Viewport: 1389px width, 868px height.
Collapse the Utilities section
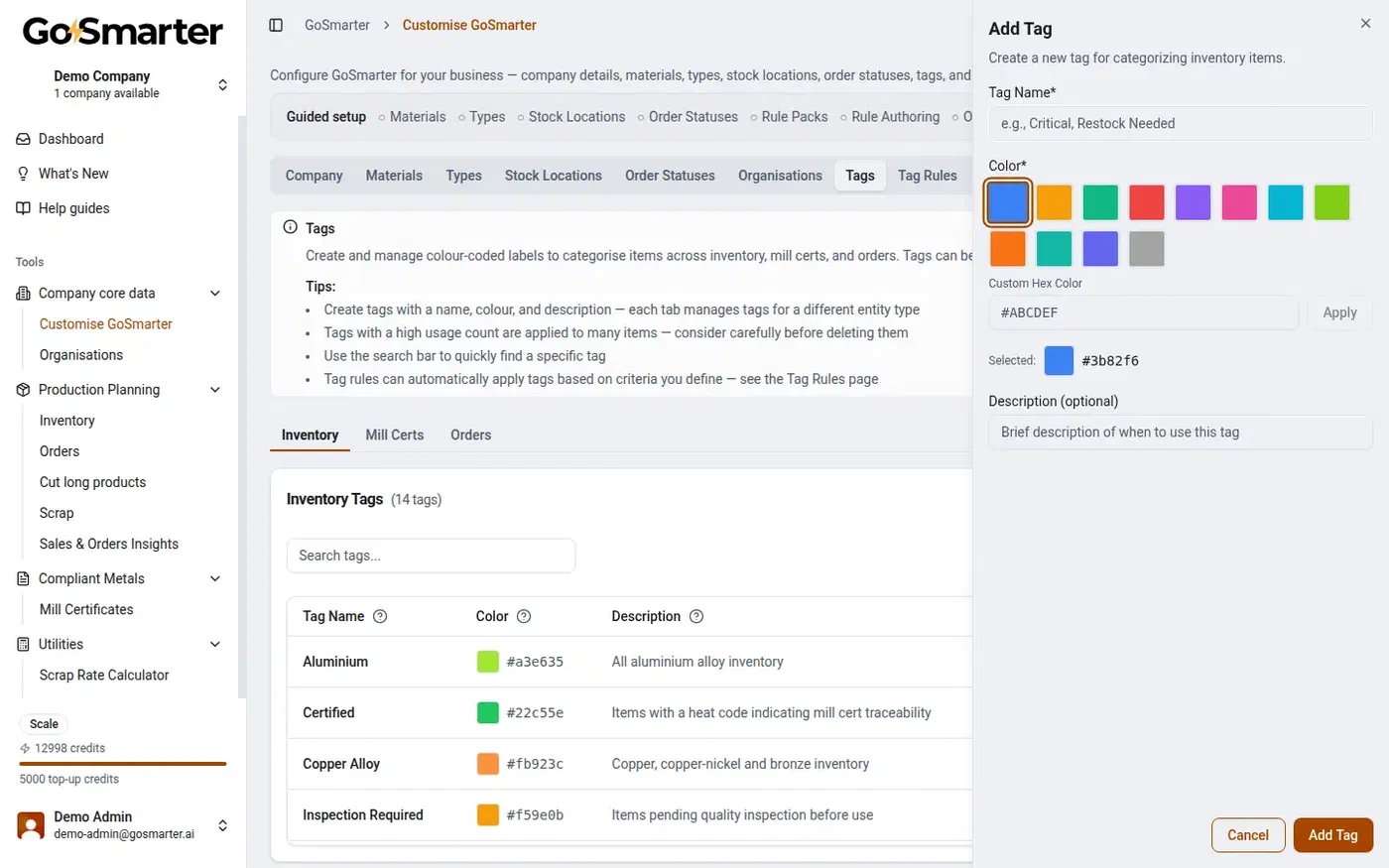[215, 644]
